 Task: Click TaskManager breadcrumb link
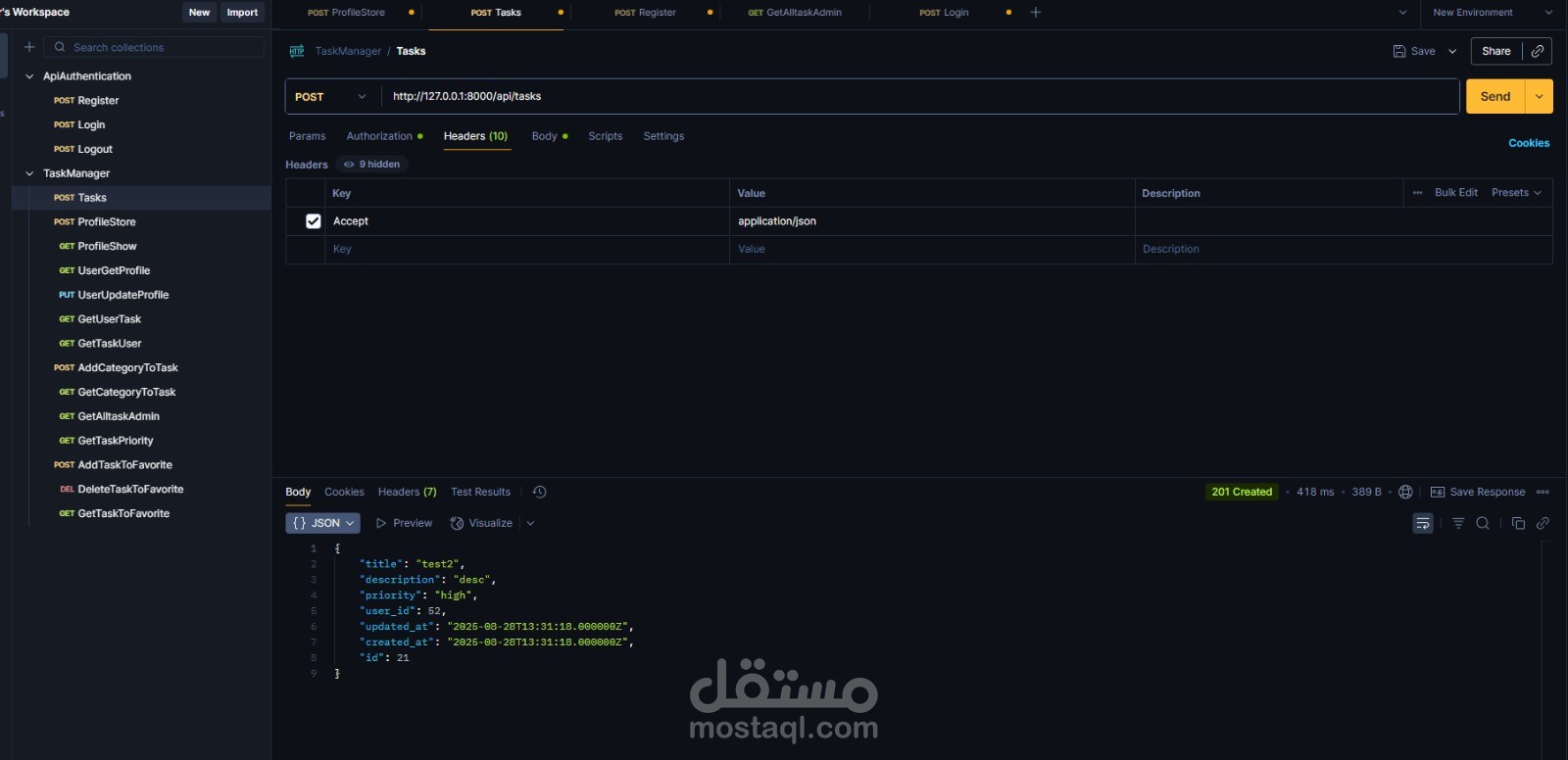coord(348,51)
